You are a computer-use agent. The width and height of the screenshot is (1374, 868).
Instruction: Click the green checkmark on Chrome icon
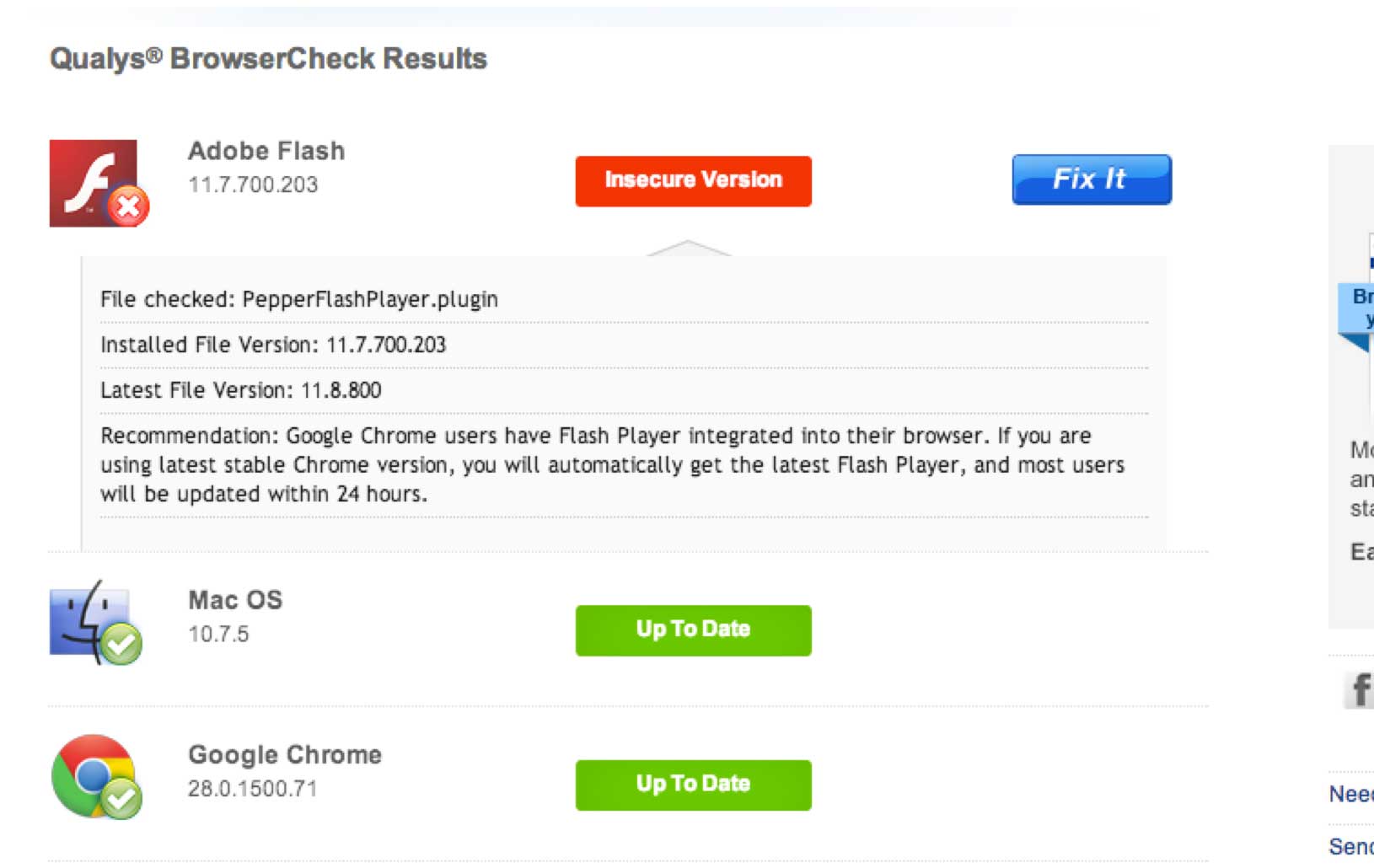click(122, 797)
